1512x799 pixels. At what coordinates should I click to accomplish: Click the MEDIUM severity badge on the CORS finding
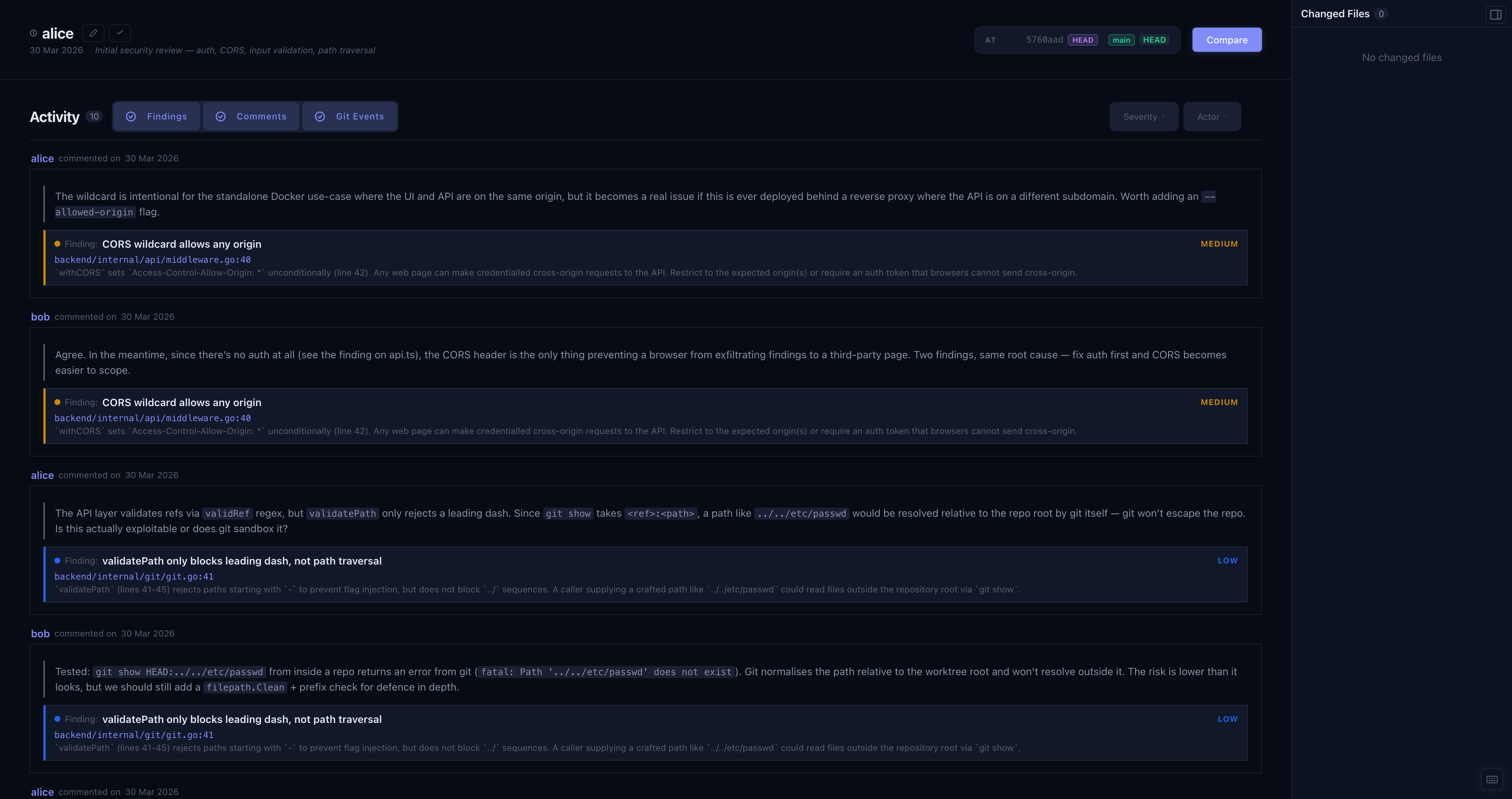[1219, 243]
